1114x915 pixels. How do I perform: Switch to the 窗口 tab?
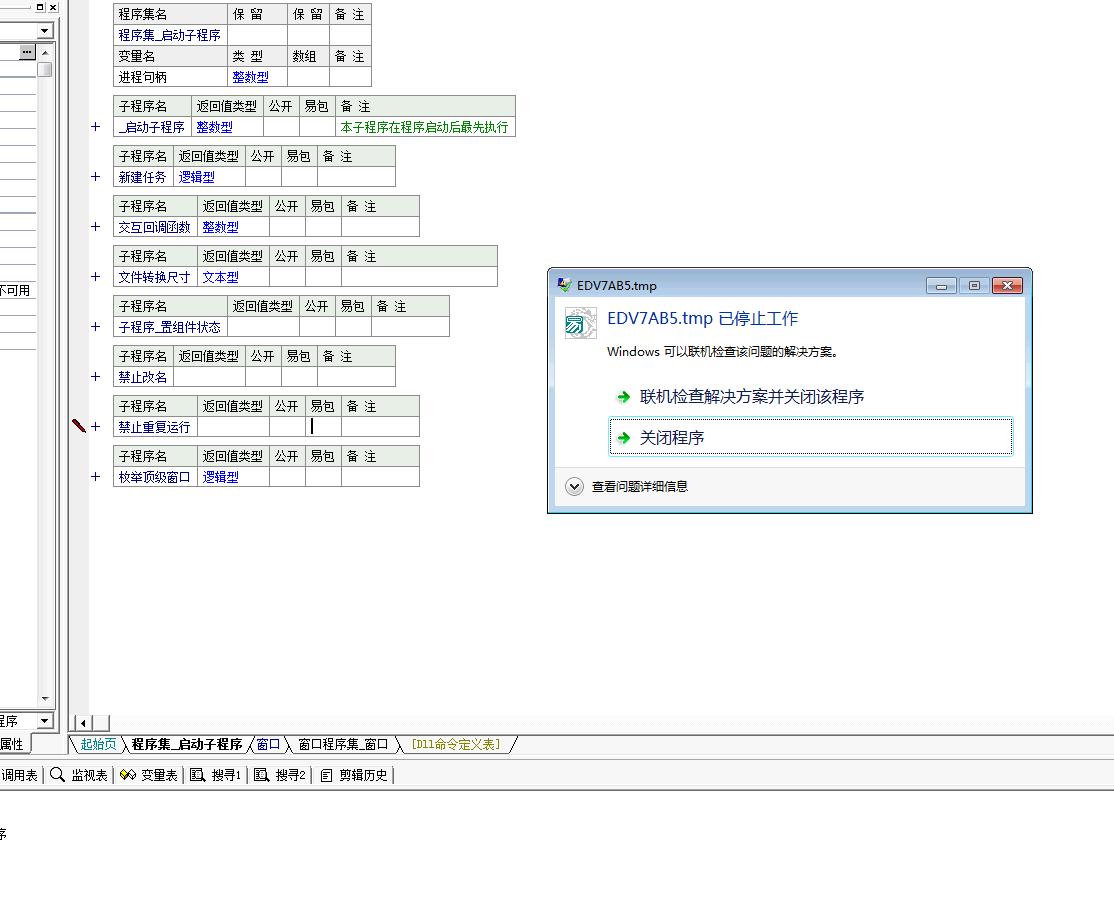click(x=268, y=744)
